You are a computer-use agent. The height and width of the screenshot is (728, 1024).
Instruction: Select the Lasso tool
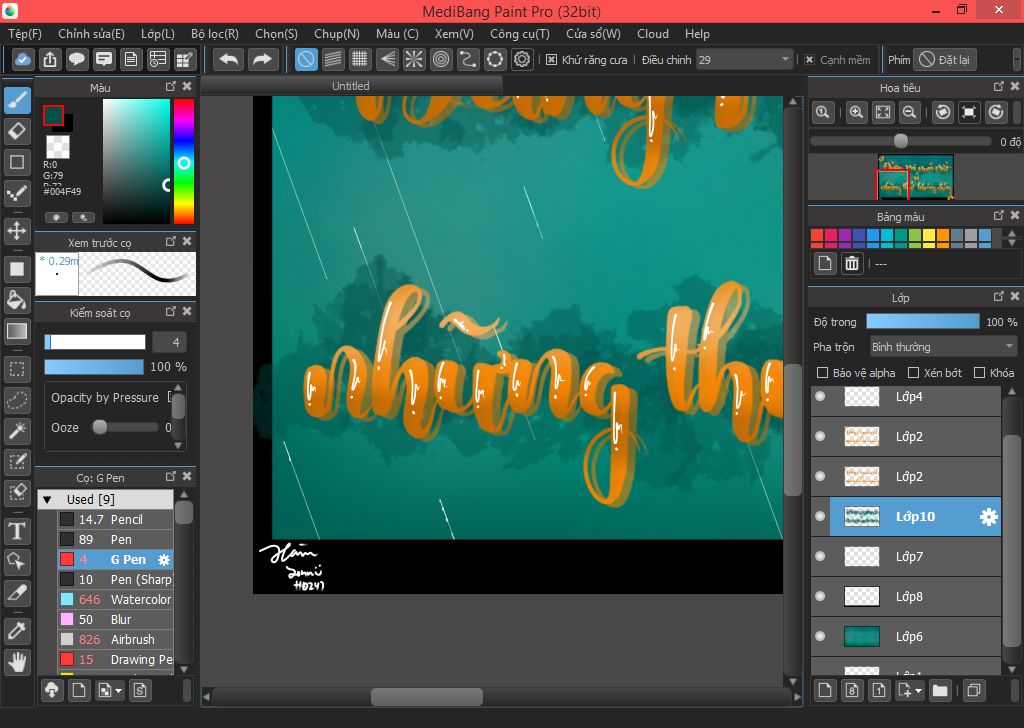pos(18,400)
